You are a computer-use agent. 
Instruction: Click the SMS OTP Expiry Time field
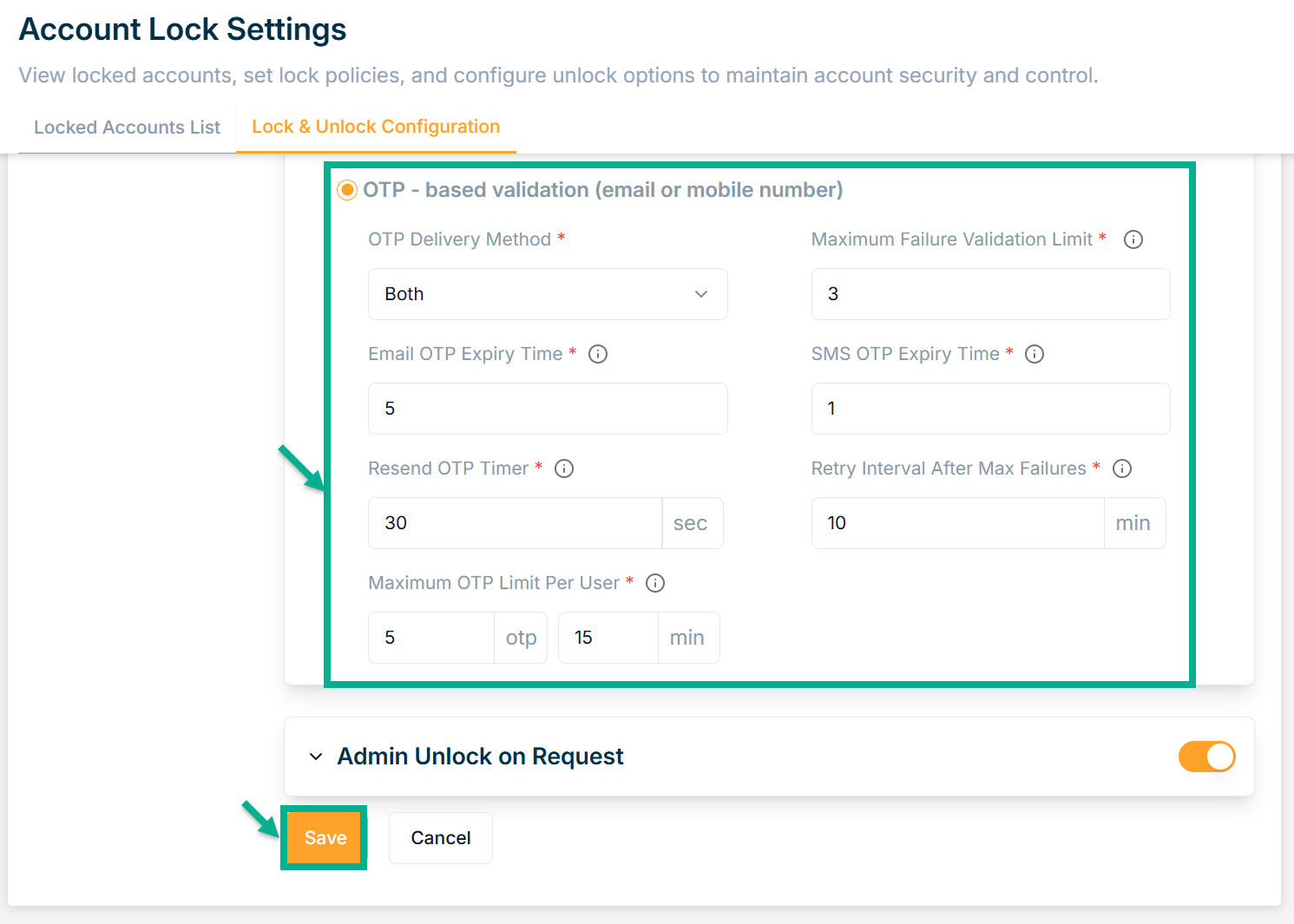coord(990,409)
